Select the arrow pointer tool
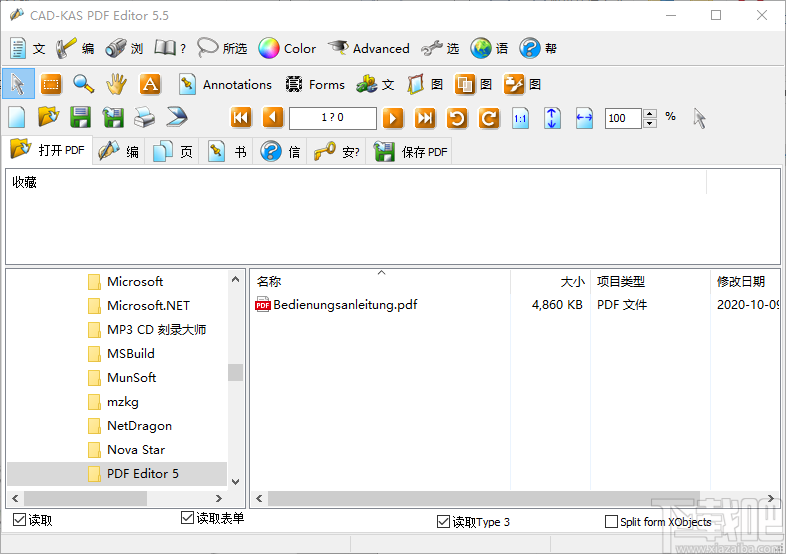786x554 pixels. coord(18,84)
